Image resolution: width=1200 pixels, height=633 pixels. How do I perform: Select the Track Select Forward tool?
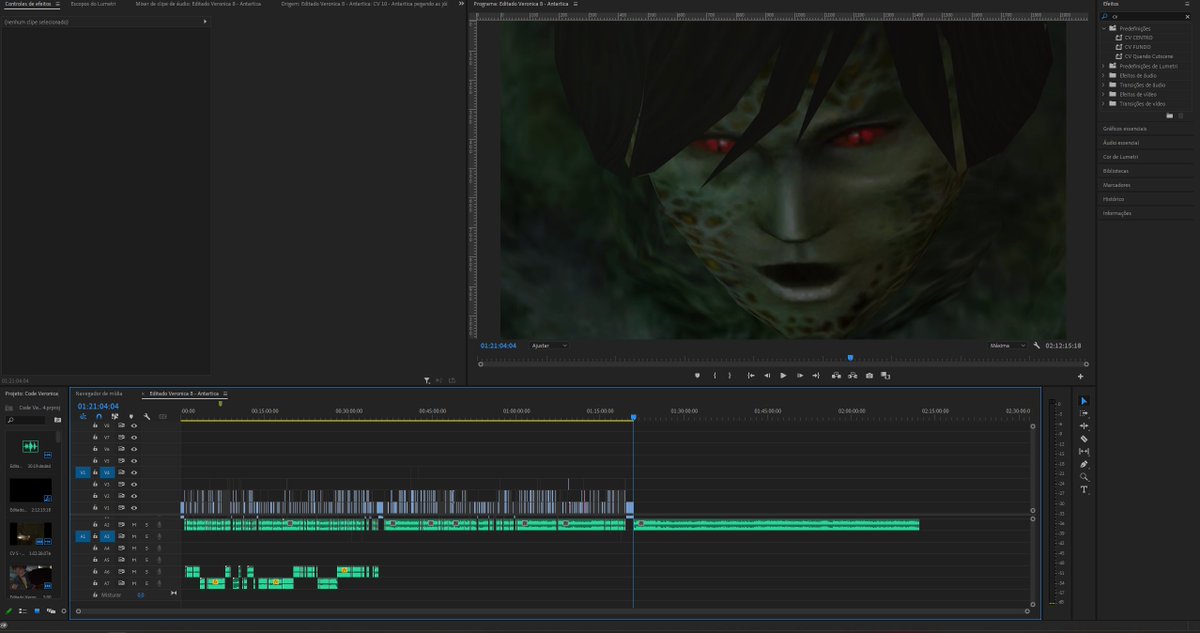click(x=1084, y=413)
